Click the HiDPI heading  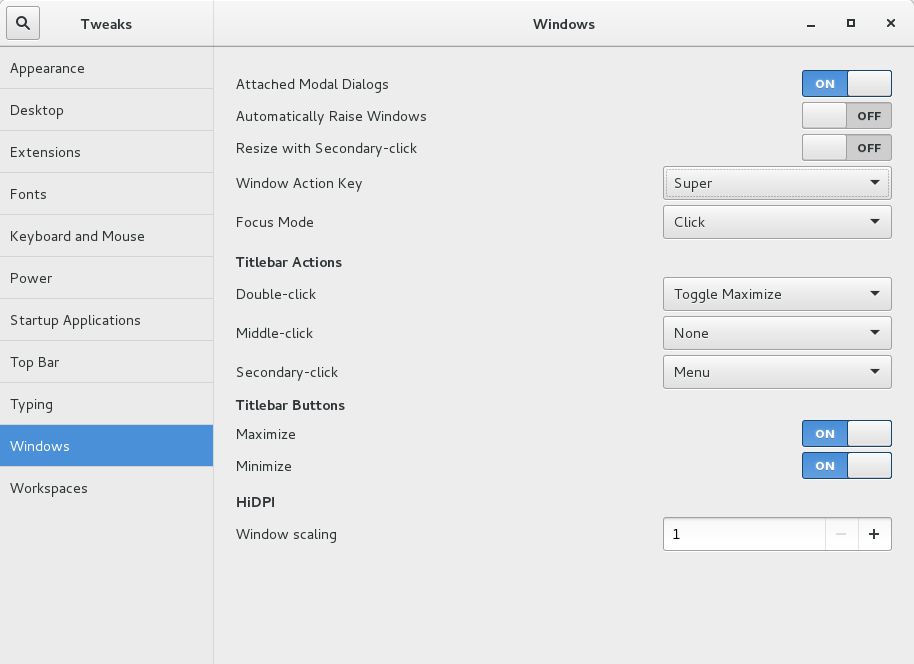pyautogui.click(x=255, y=502)
